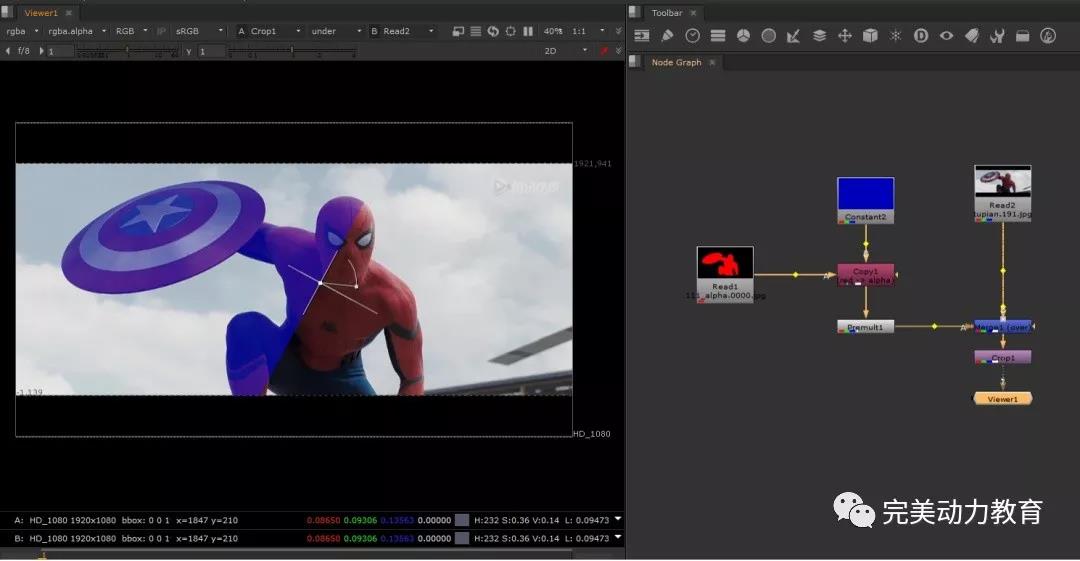Click the 40% zoom level
The width and height of the screenshot is (1080, 561).
[x=552, y=31]
